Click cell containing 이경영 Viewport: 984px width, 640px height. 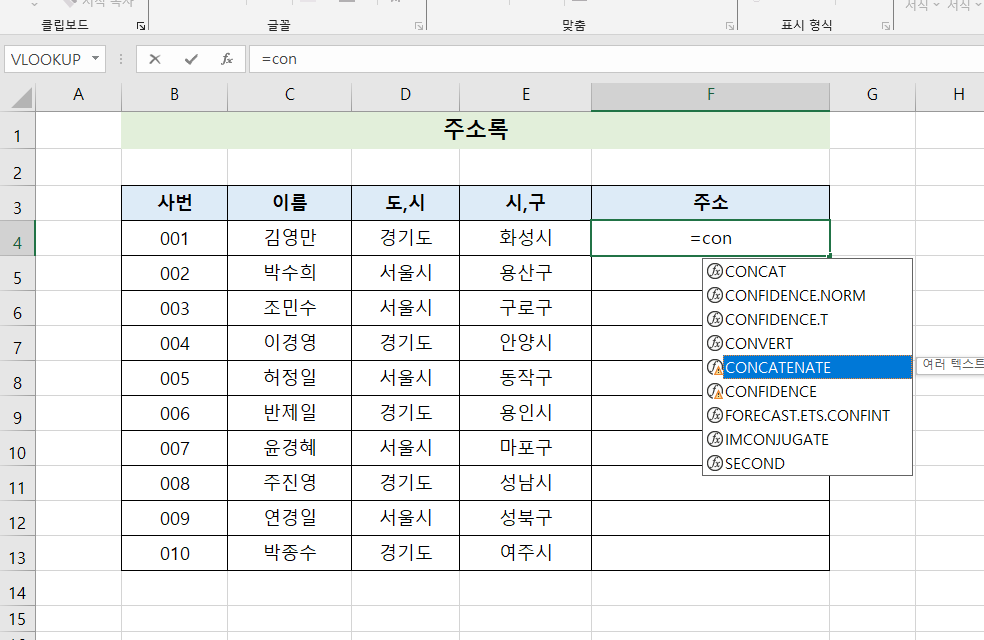click(289, 343)
